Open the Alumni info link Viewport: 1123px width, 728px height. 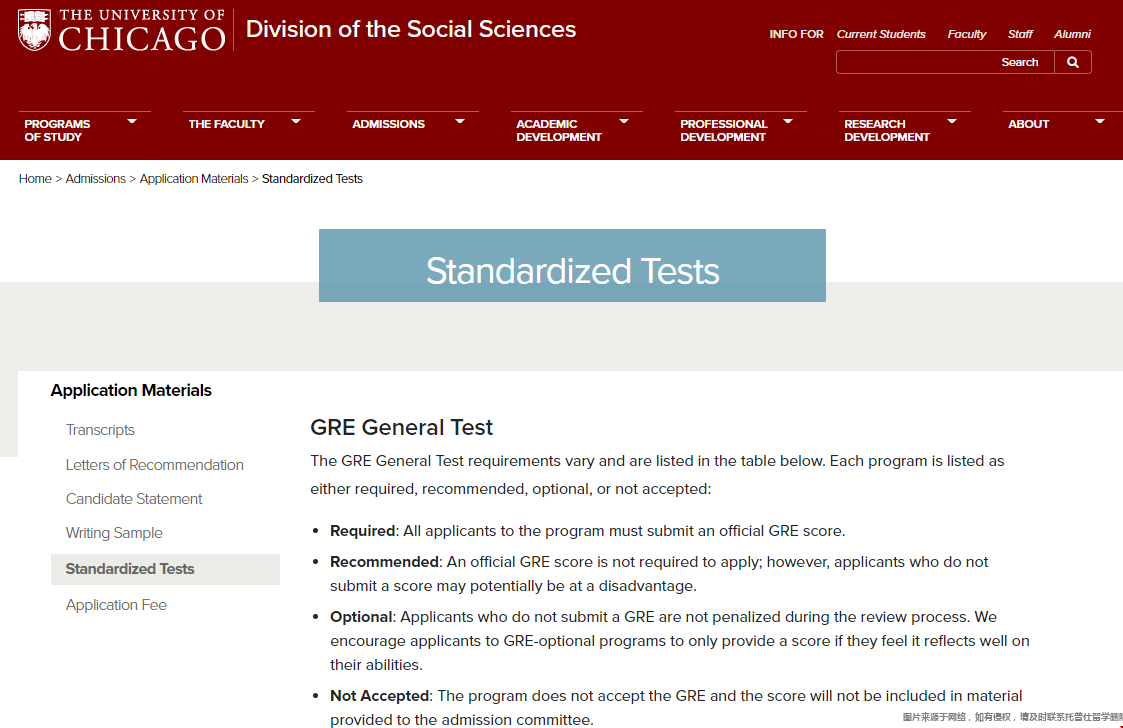(1072, 34)
